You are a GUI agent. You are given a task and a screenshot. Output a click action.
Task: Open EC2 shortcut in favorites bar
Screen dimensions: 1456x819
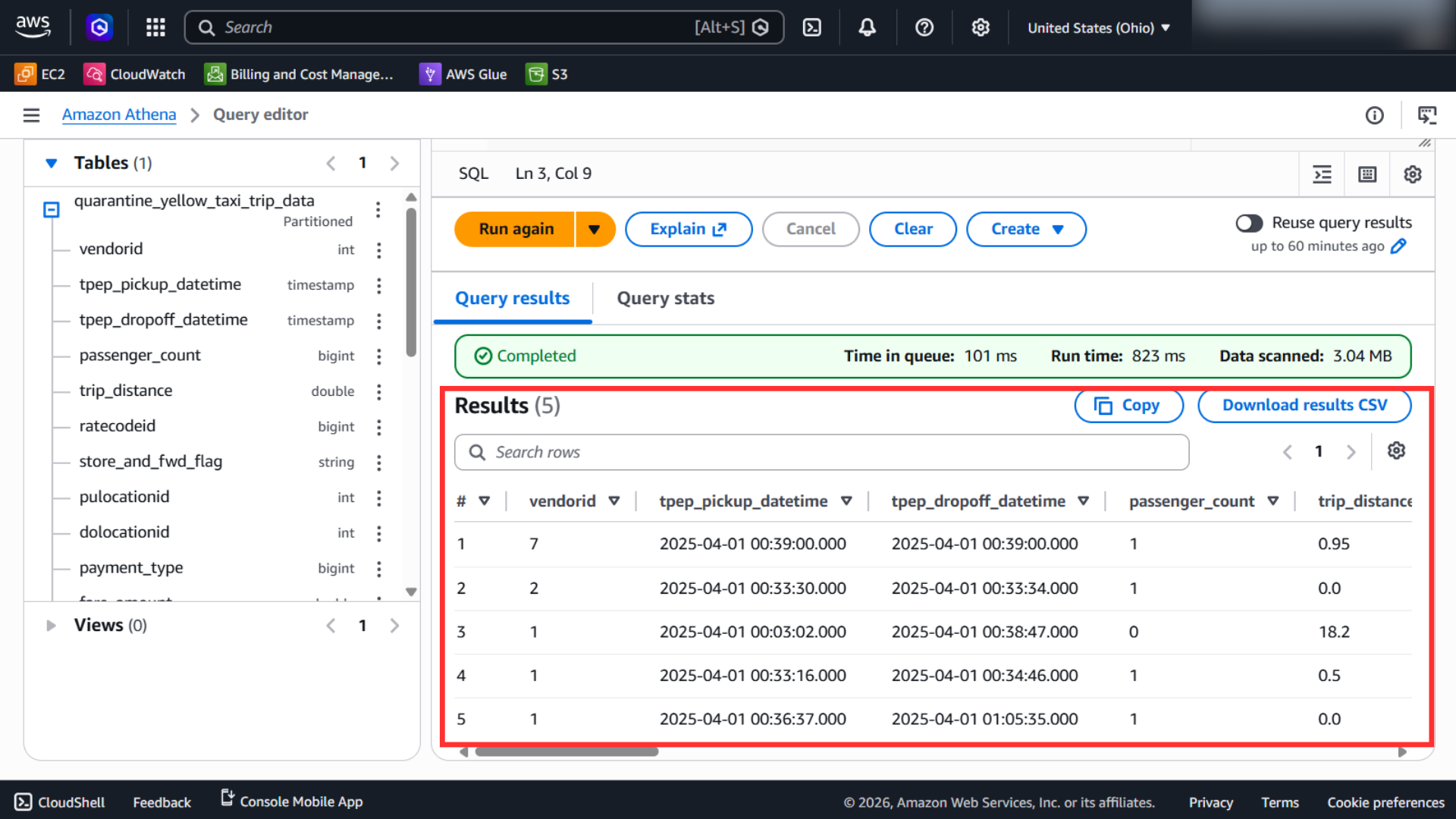pyautogui.click(x=40, y=74)
